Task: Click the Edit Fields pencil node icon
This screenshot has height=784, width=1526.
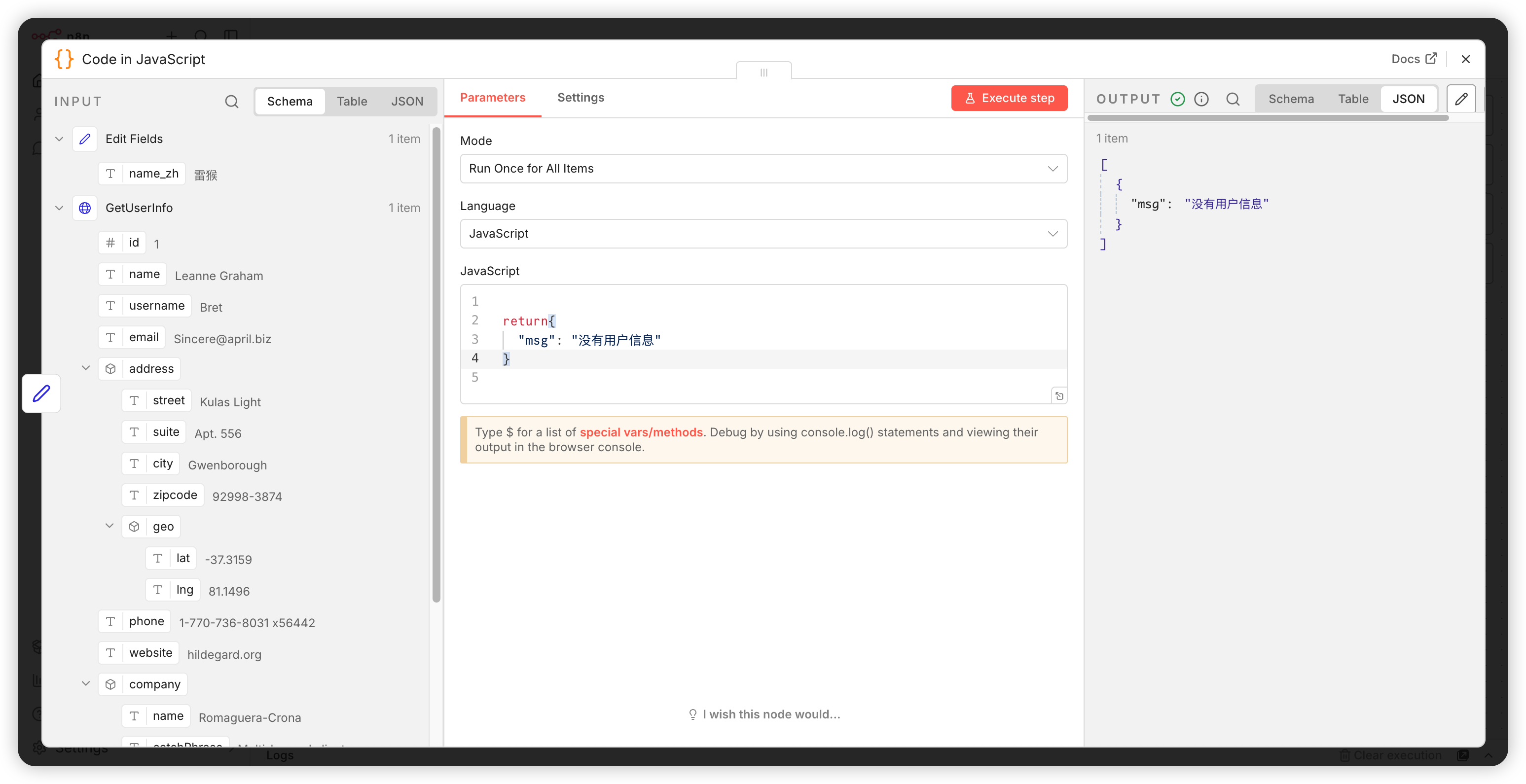Action: click(x=85, y=139)
